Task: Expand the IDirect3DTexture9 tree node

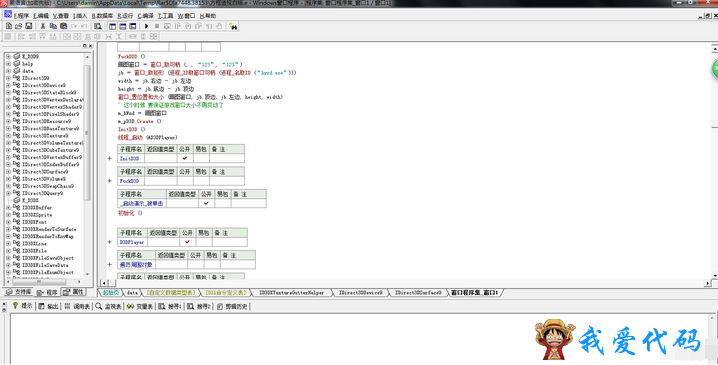Action: [8, 136]
